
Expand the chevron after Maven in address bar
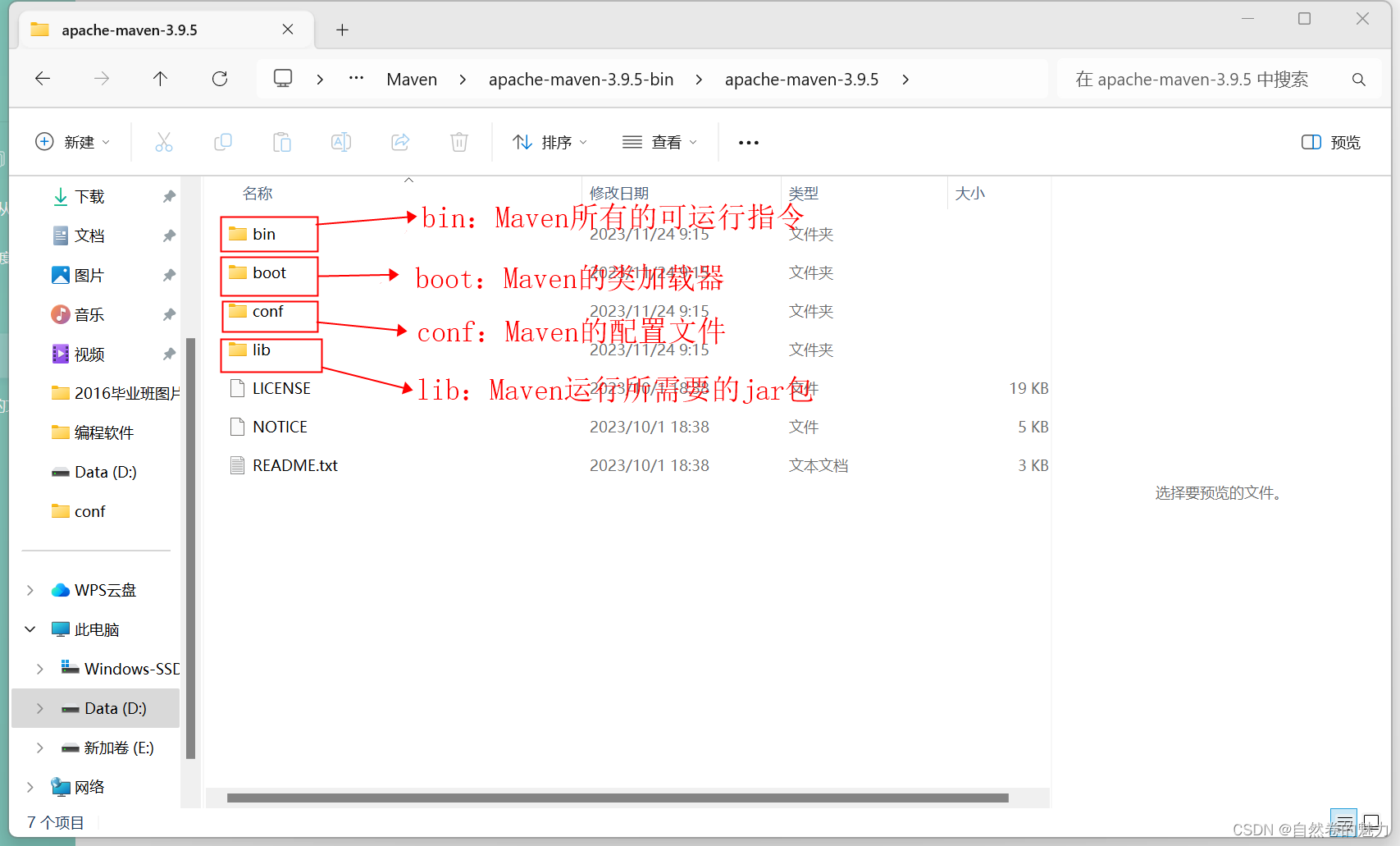pyautogui.click(x=463, y=80)
